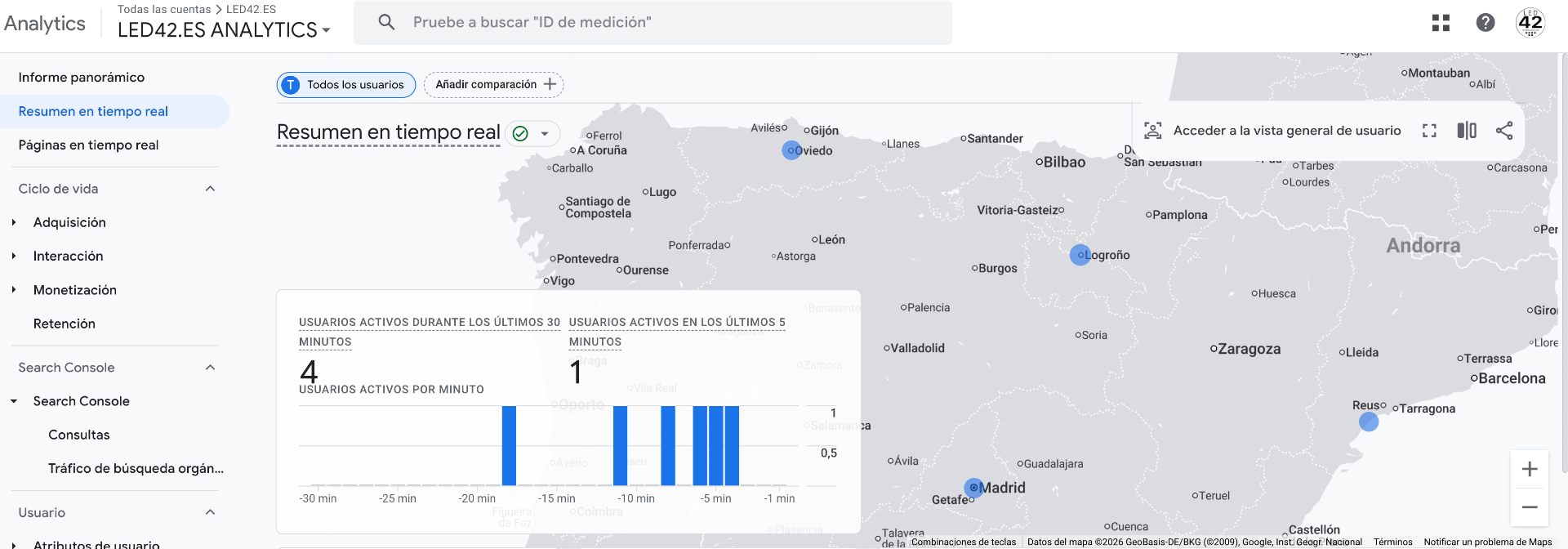
Task: Zoom out on the map
Action: [x=1530, y=507]
